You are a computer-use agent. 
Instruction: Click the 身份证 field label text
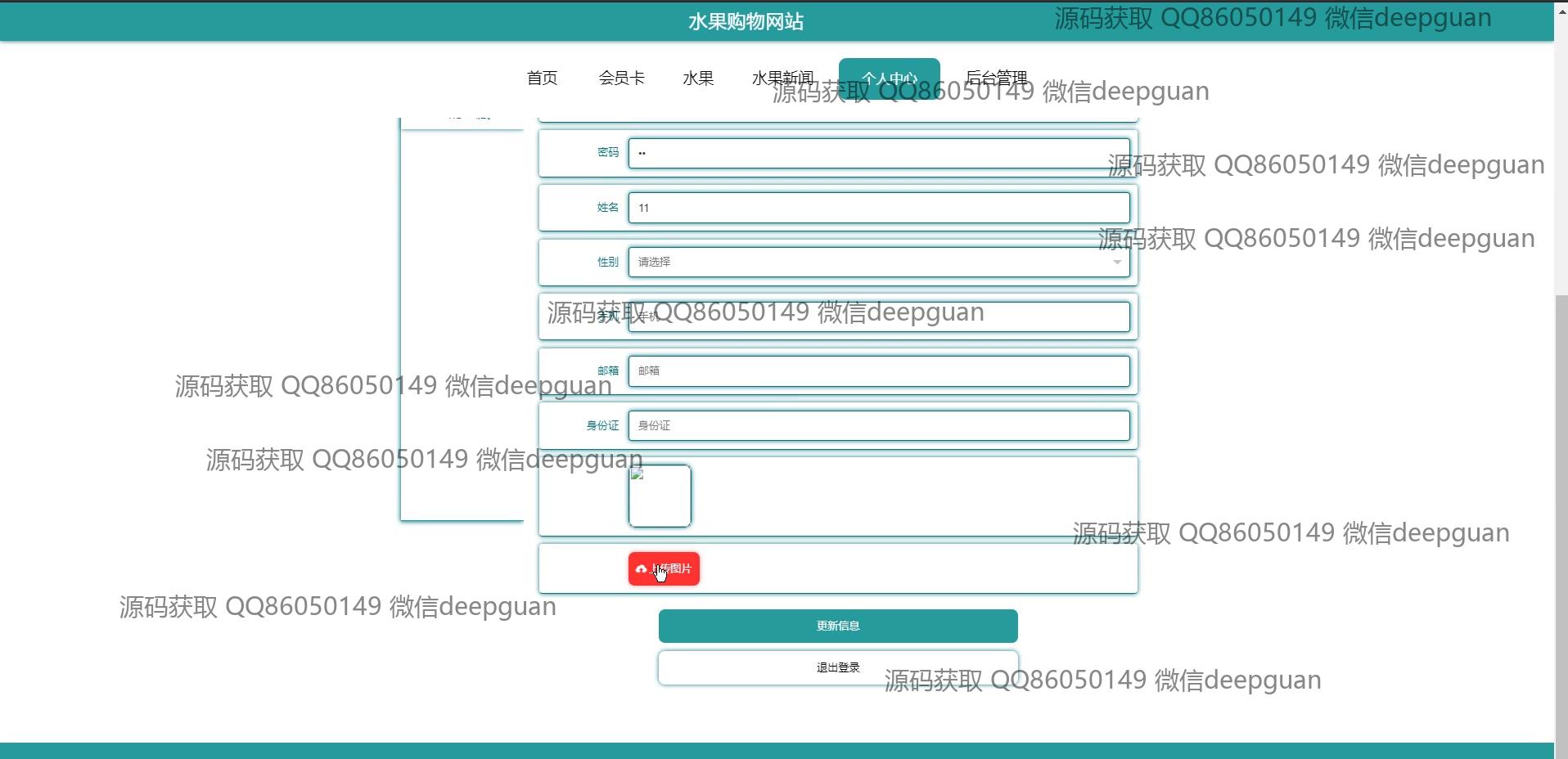(x=602, y=426)
